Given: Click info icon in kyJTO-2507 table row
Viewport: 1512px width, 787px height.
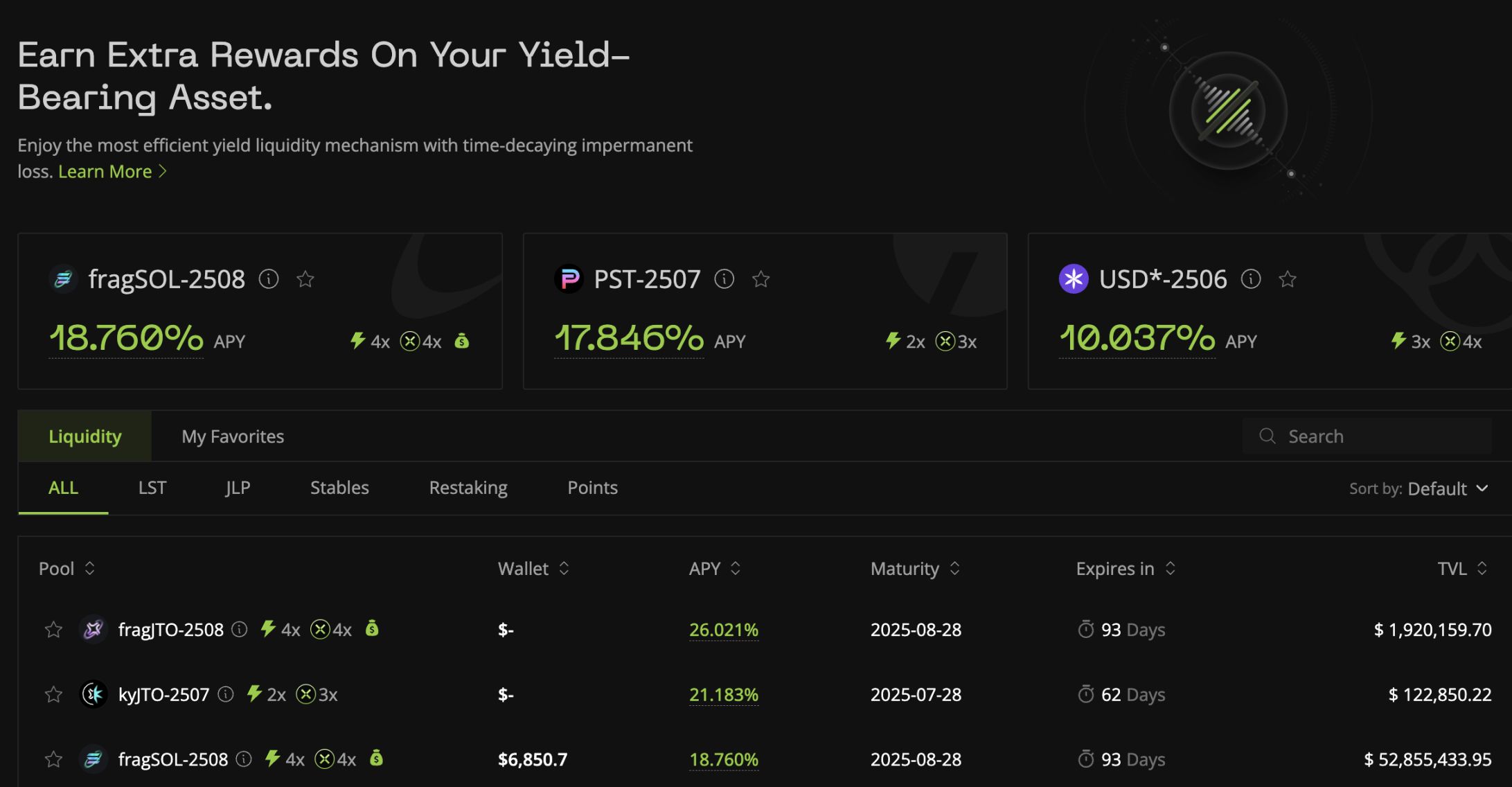Looking at the screenshot, I should click(x=226, y=694).
